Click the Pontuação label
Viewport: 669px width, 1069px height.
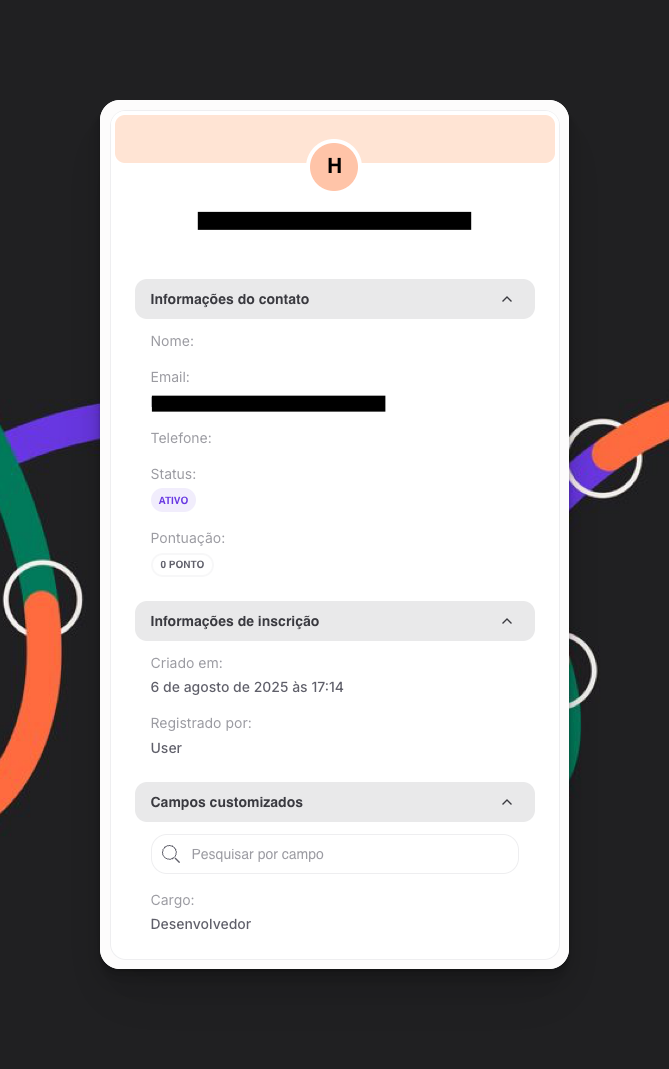point(188,539)
